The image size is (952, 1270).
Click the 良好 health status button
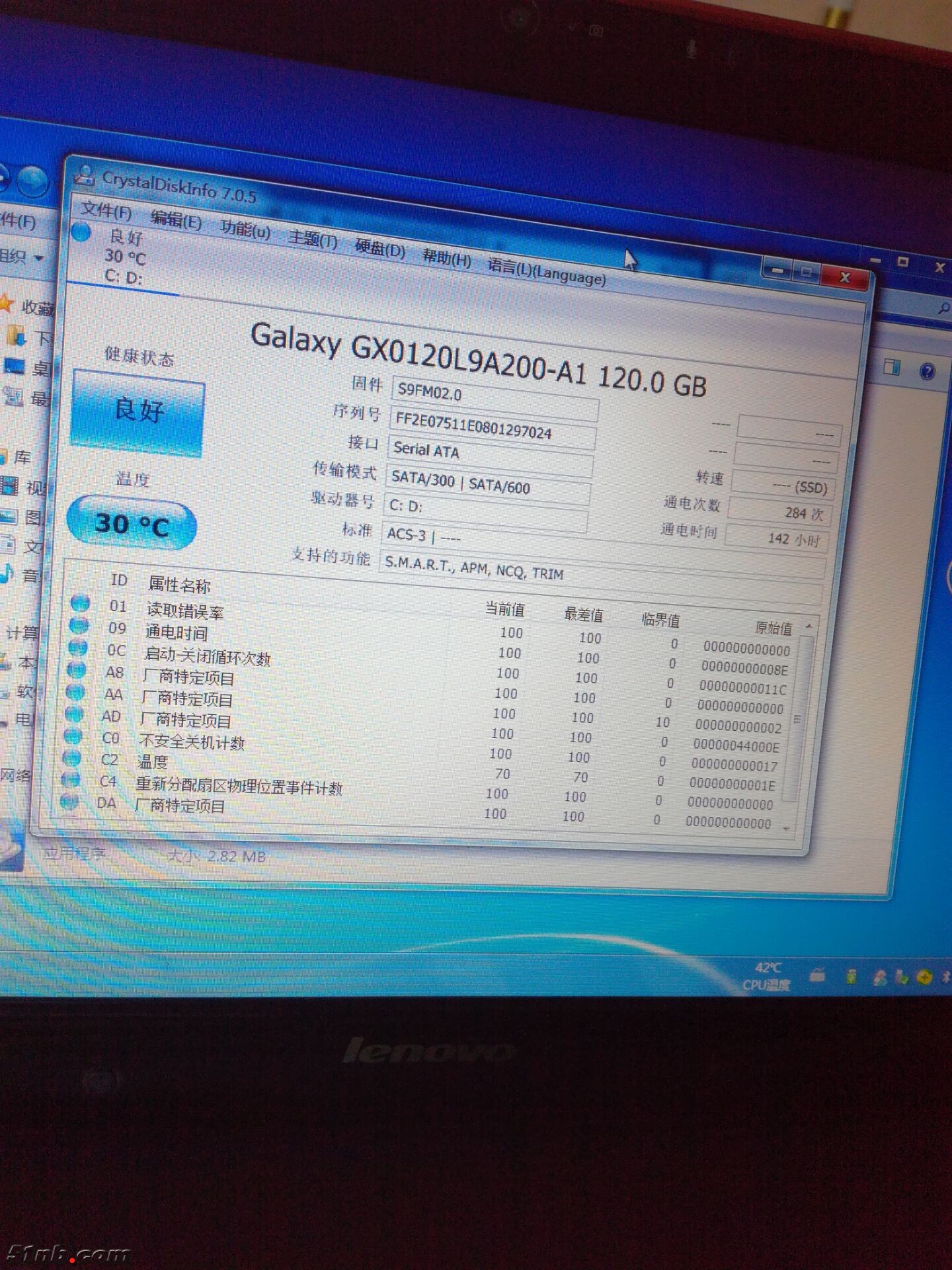tap(138, 411)
